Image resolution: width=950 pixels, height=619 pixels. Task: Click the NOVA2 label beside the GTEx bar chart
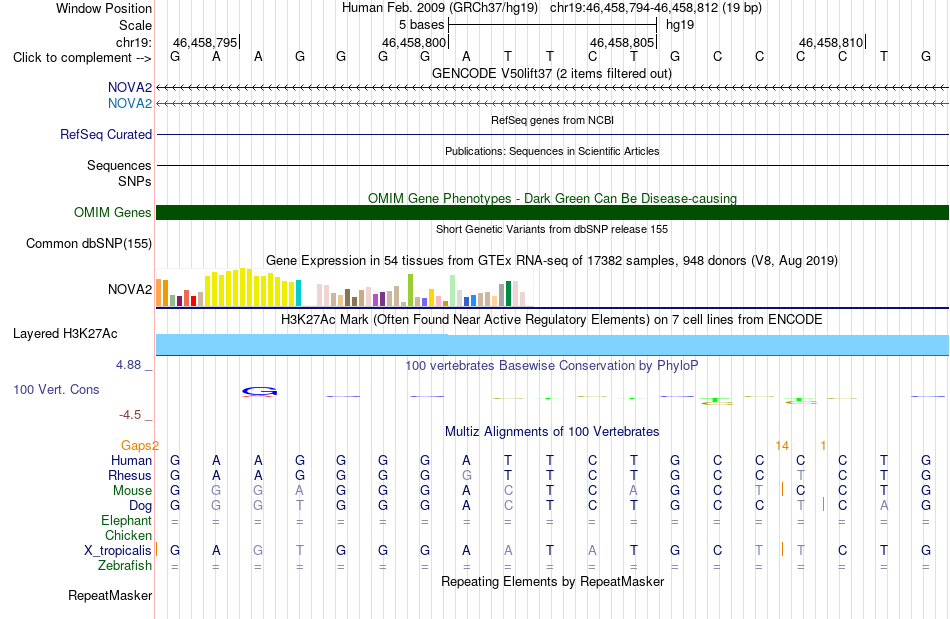coord(130,290)
